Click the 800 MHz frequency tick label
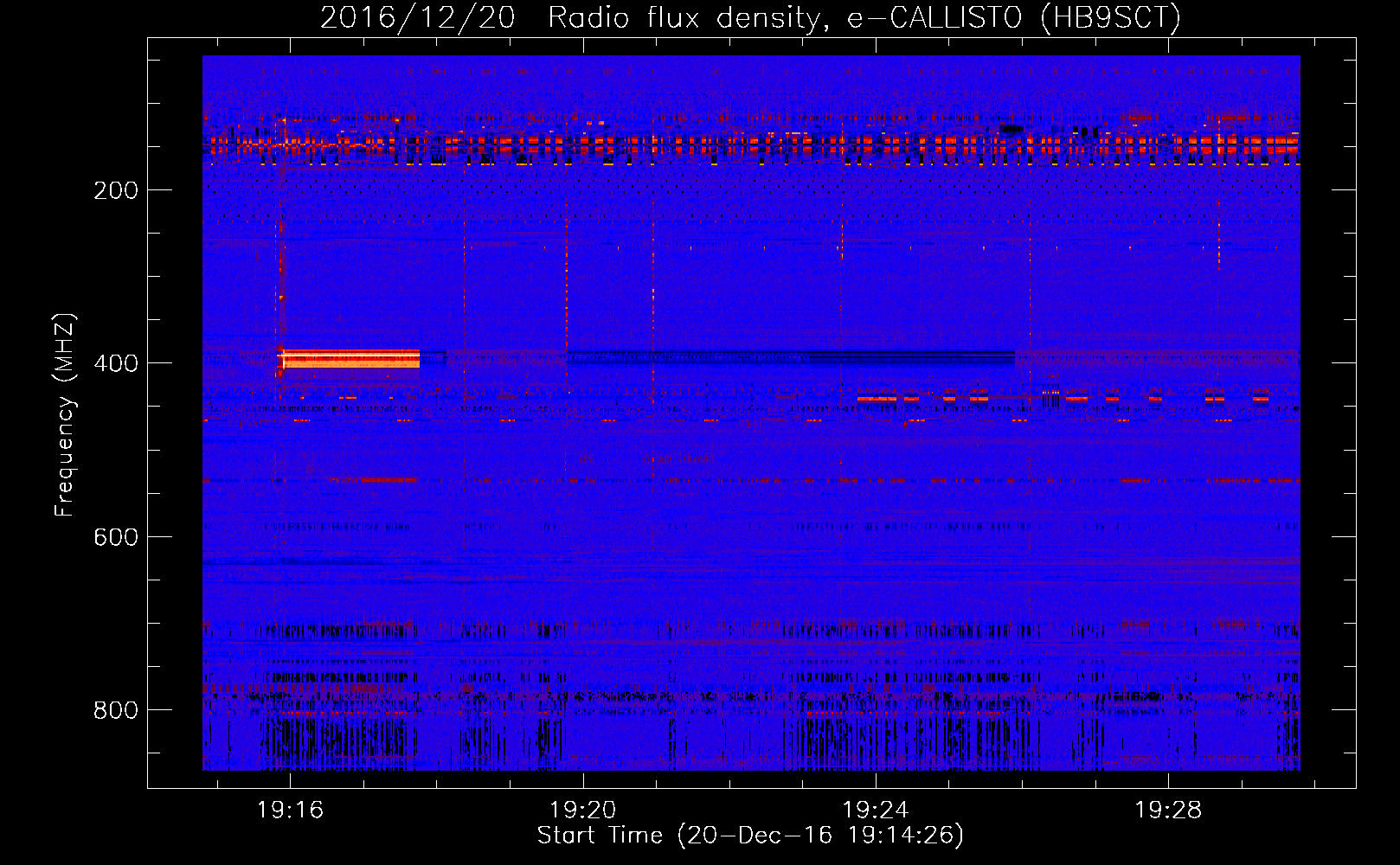The height and width of the screenshot is (865, 1400). [116, 710]
